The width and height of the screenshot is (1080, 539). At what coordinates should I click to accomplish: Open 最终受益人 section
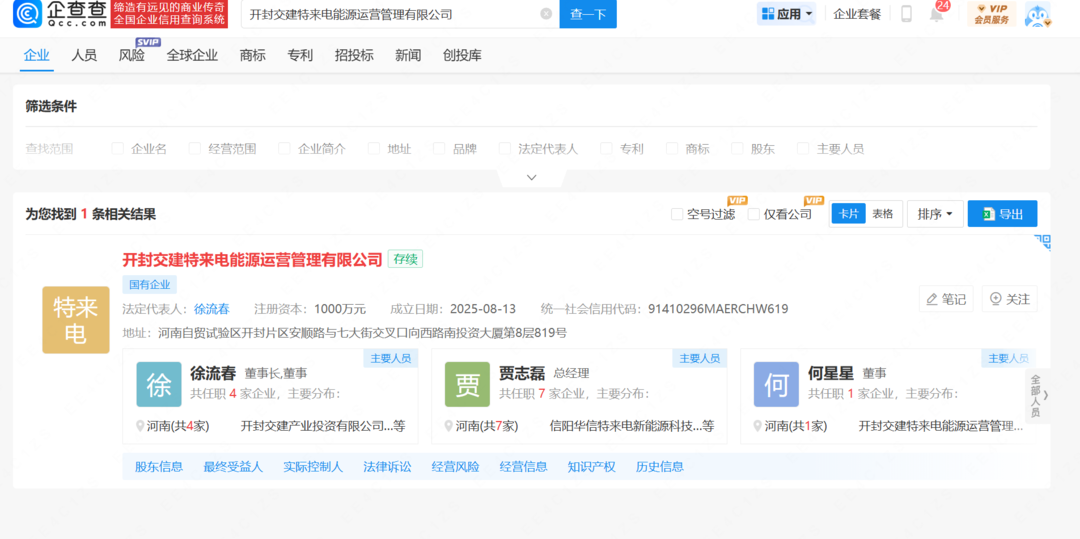233,467
